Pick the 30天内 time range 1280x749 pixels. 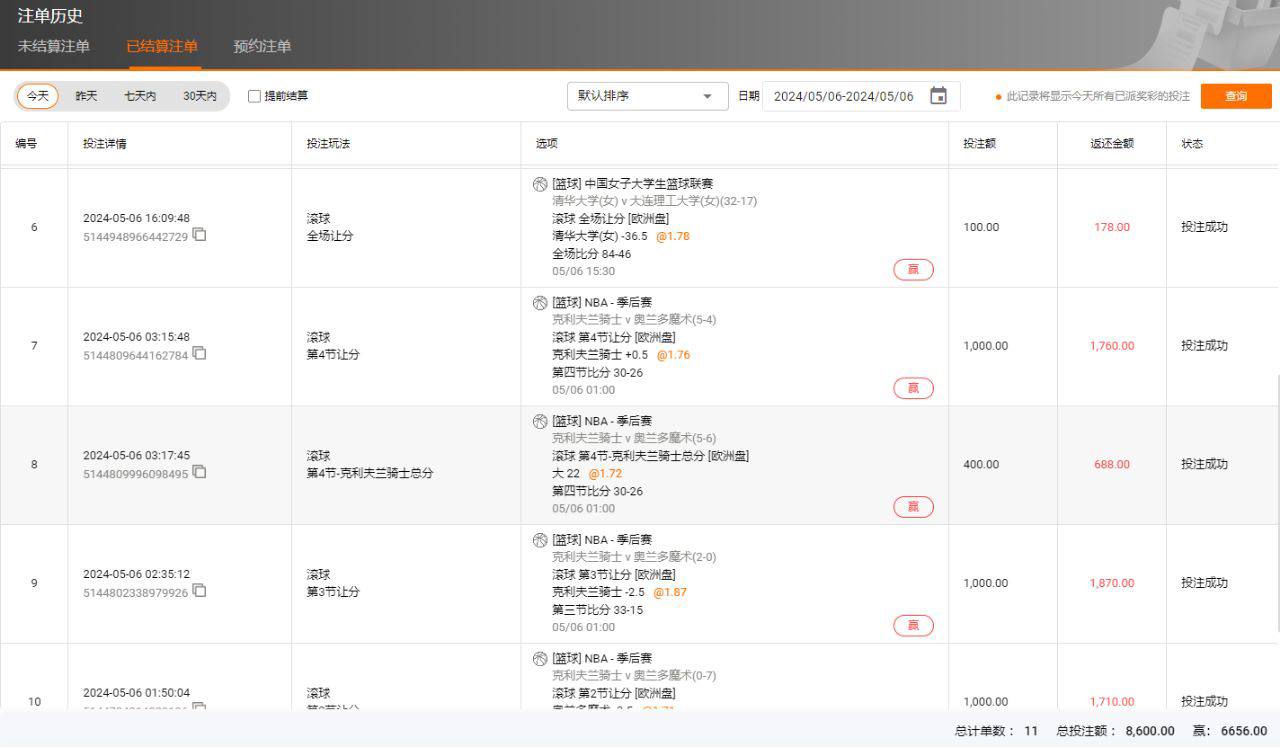pyautogui.click(x=200, y=96)
